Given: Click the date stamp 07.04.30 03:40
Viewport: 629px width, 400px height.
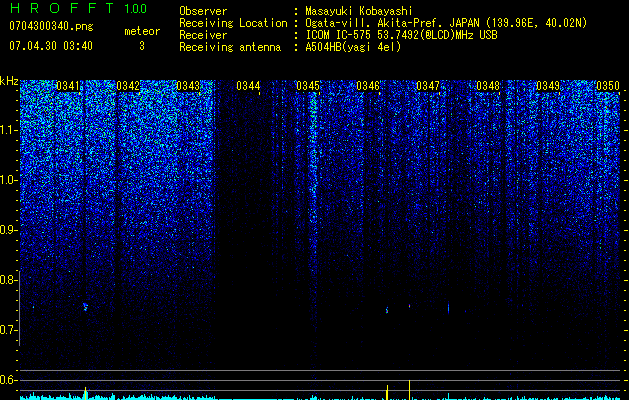Looking at the screenshot, I should (51, 46).
